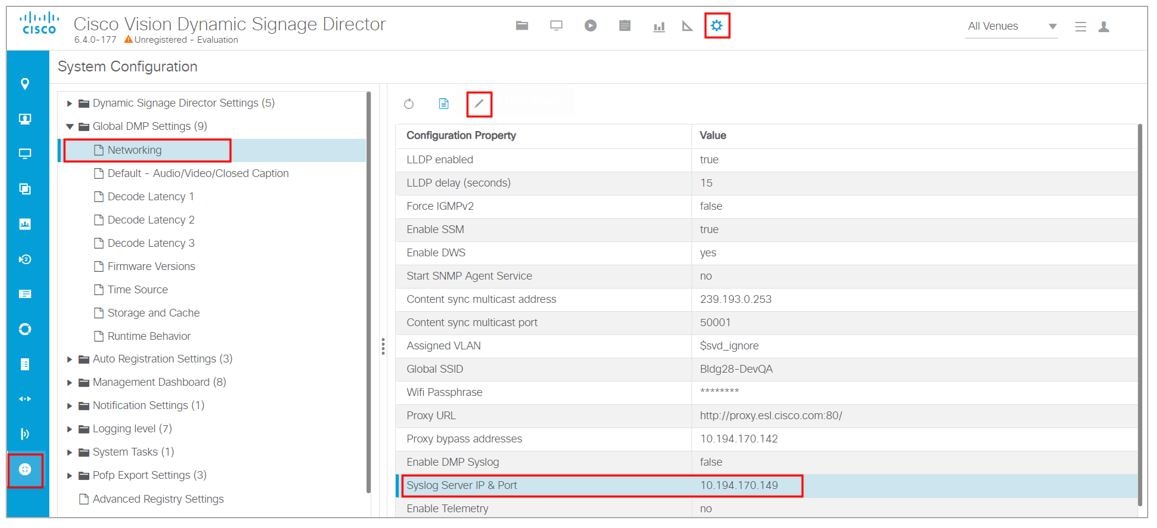Click the plain monitor icon in left sidebar
Image resolution: width=1157 pixels, height=528 pixels.
point(25,153)
